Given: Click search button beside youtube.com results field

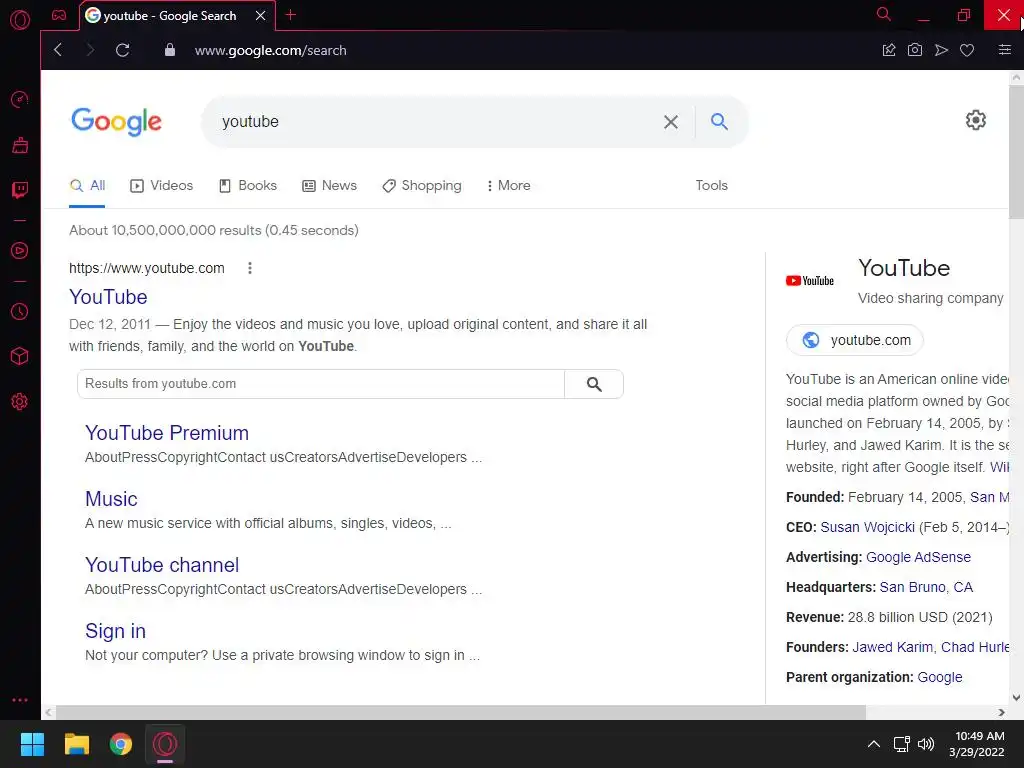Looking at the screenshot, I should pos(594,384).
